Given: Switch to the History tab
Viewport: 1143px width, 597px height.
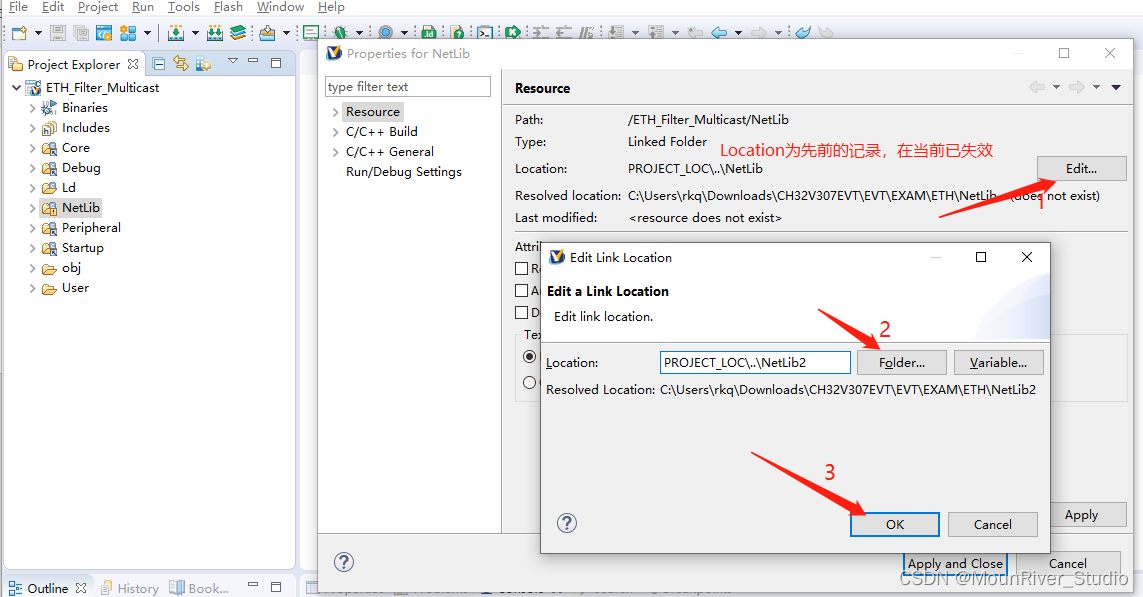Looking at the screenshot, I should pyautogui.click(x=130, y=588).
